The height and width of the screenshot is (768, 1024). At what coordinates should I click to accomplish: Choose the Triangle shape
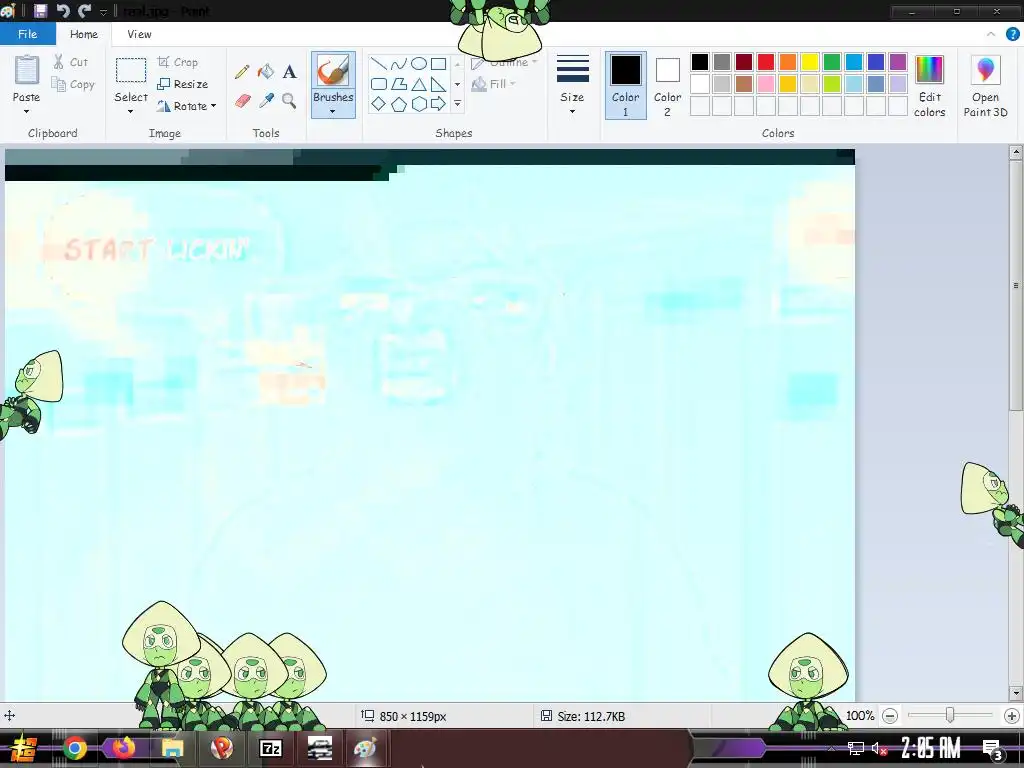pyautogui.click(x=419, y=84)
